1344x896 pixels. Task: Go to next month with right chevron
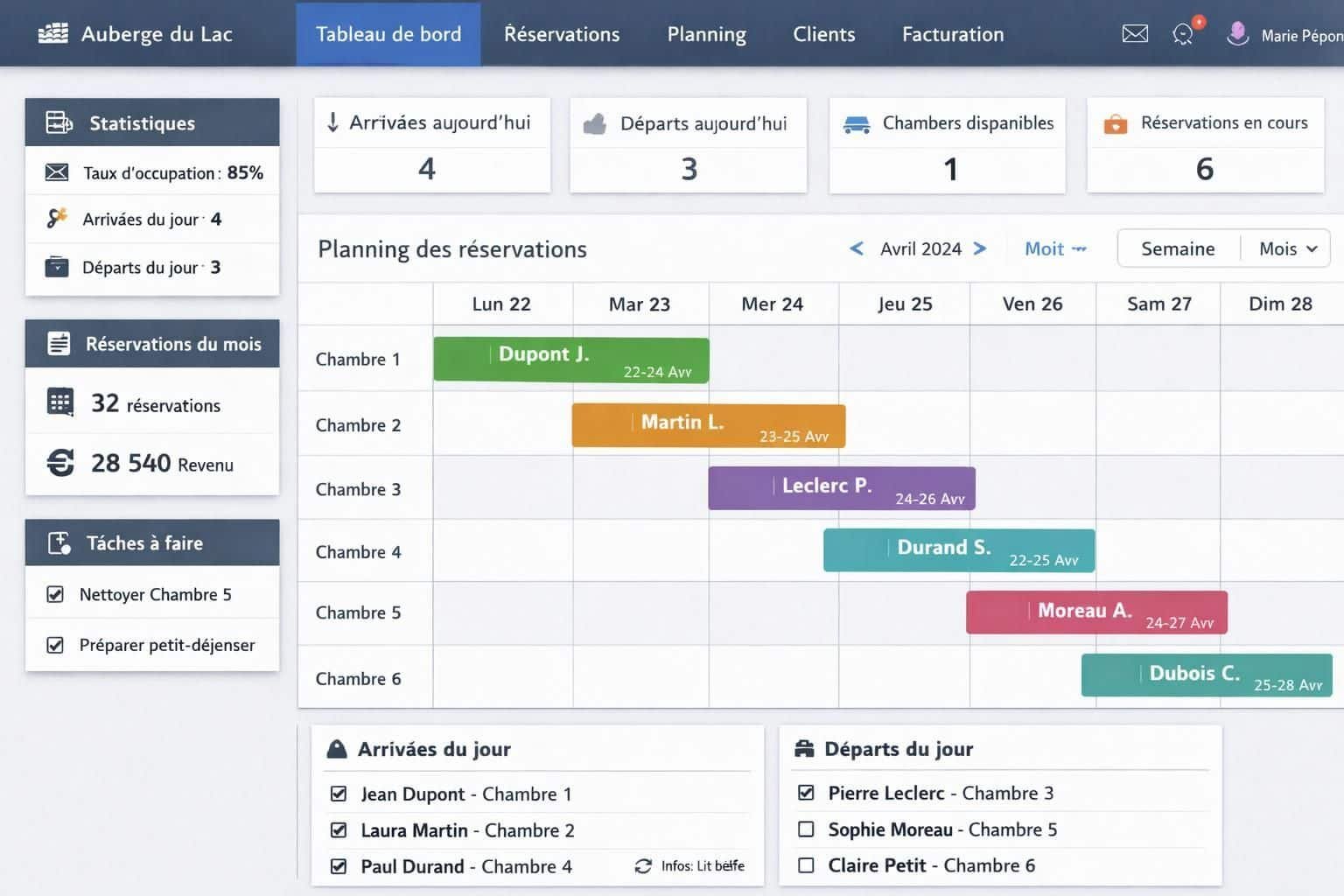point(980,248)
